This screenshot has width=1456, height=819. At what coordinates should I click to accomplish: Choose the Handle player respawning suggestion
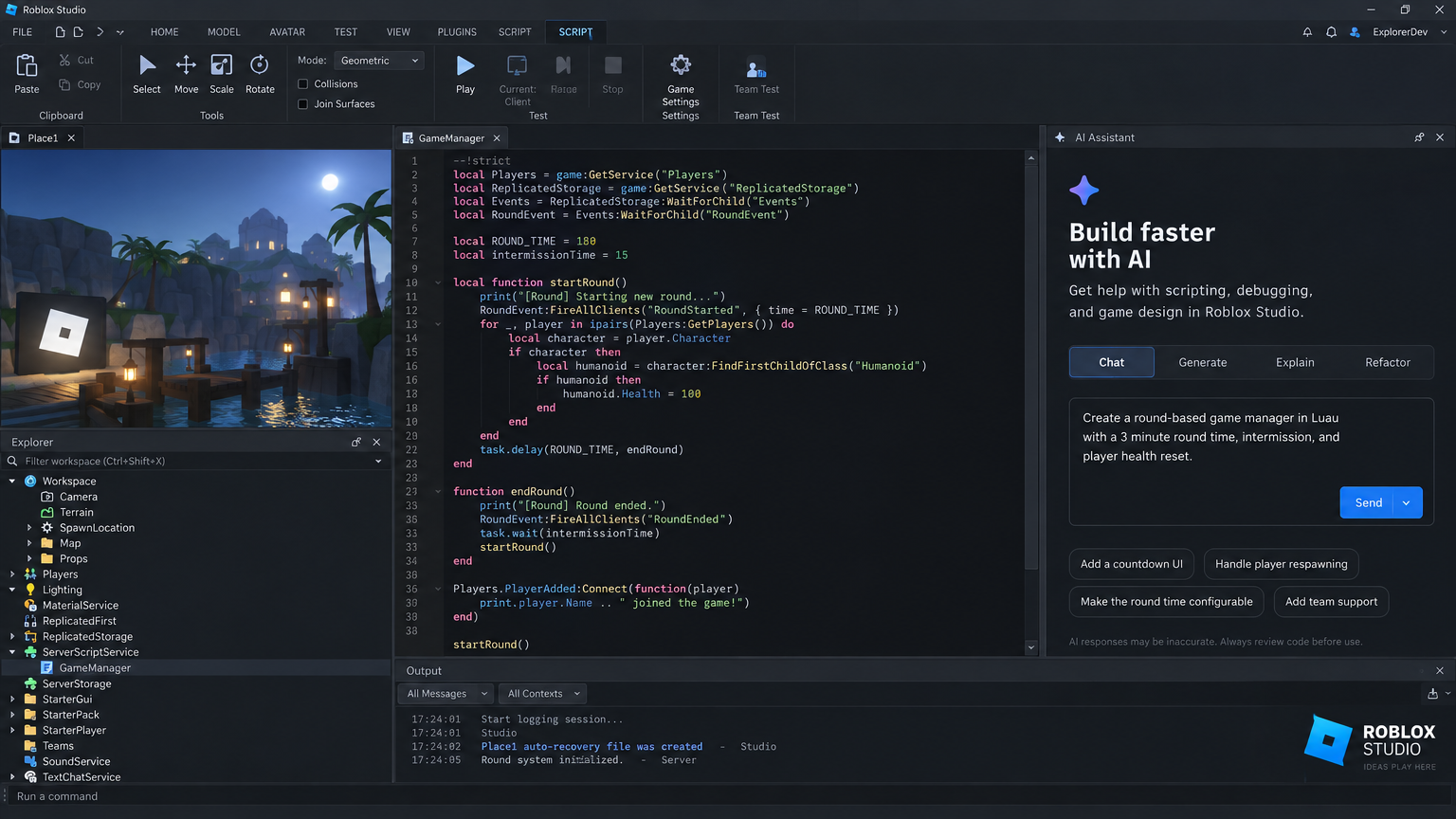tap(1281, 564)
